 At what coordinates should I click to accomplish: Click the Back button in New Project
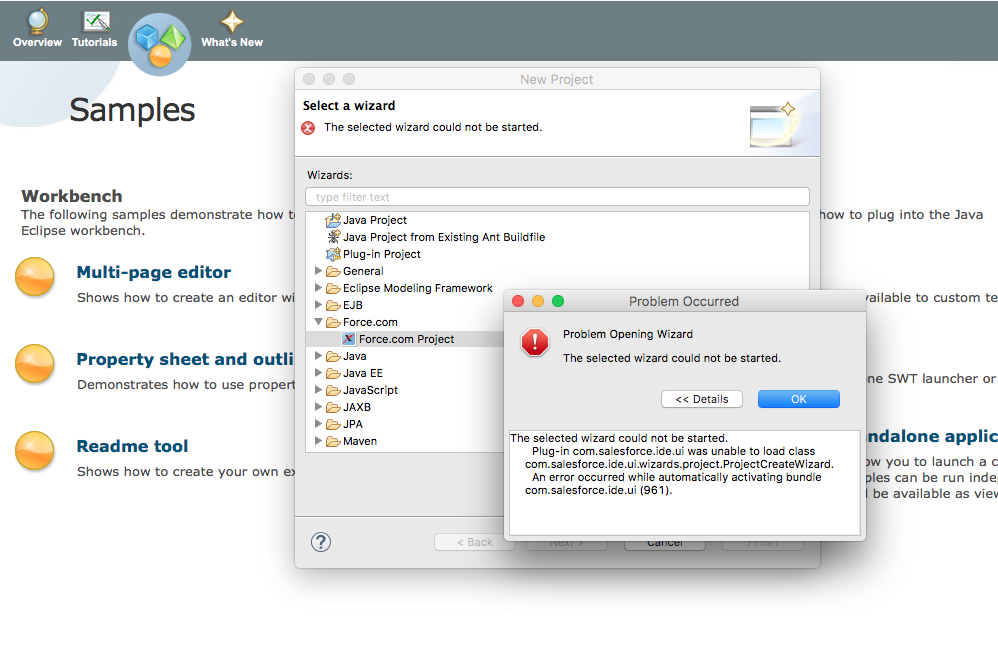[475, 542]
